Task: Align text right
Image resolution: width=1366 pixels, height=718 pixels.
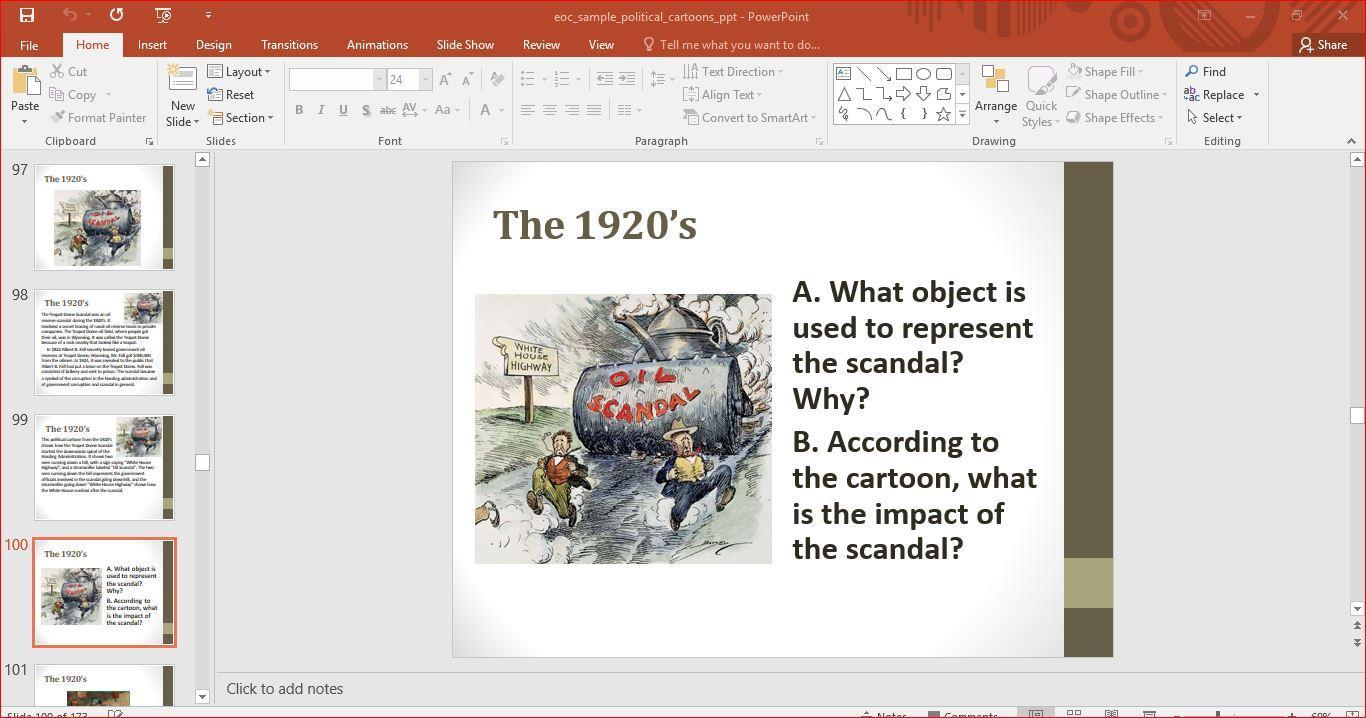Action: coord(572,110)
